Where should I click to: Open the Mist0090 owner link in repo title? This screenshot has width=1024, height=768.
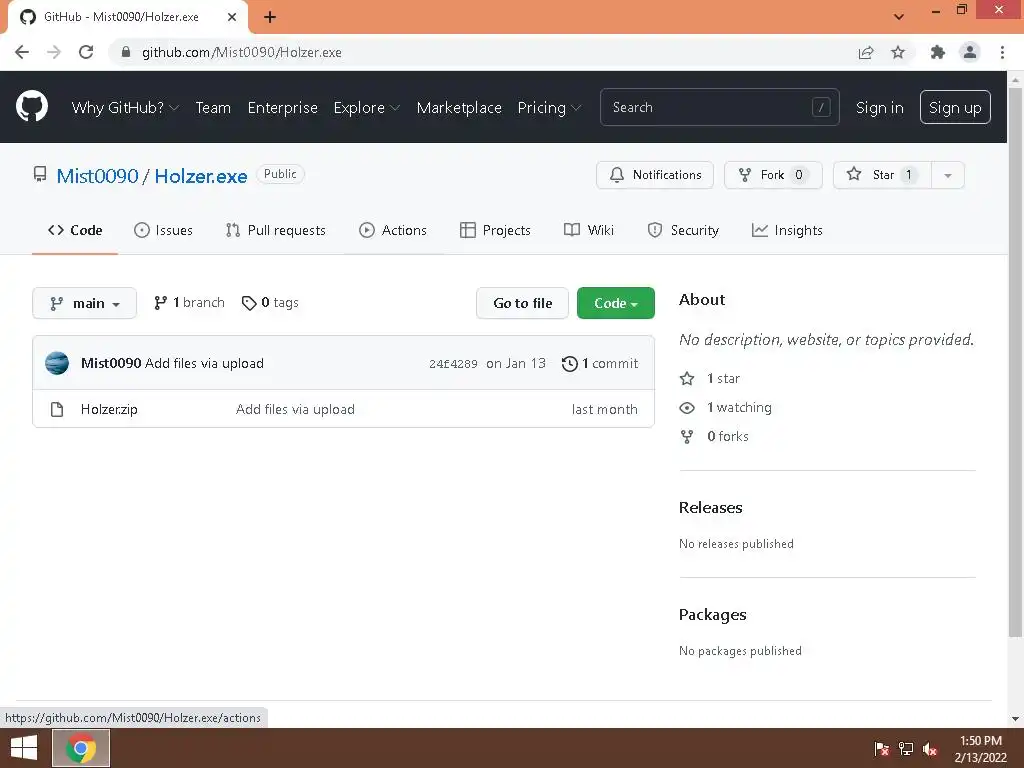(x=97, y=176)
